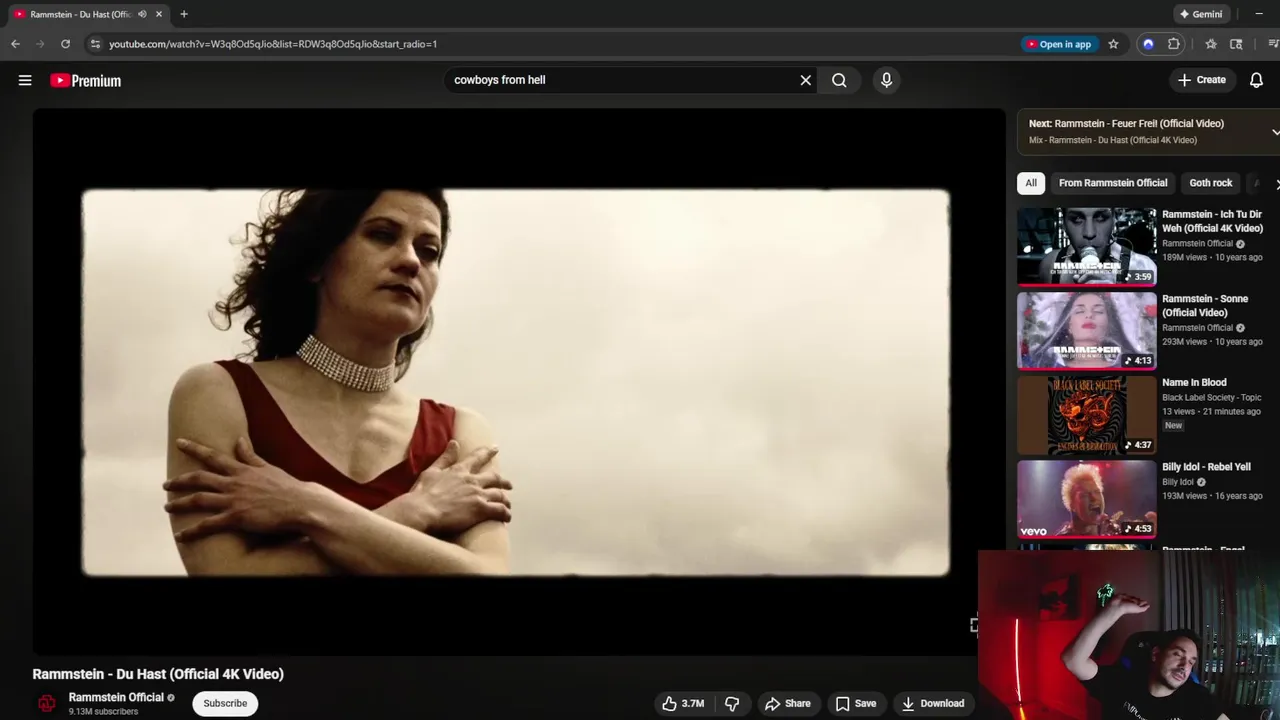Viewport: 1280px width, 720px height.
Task: Go back with browser back arrow
Action: [x=15, y=44]
